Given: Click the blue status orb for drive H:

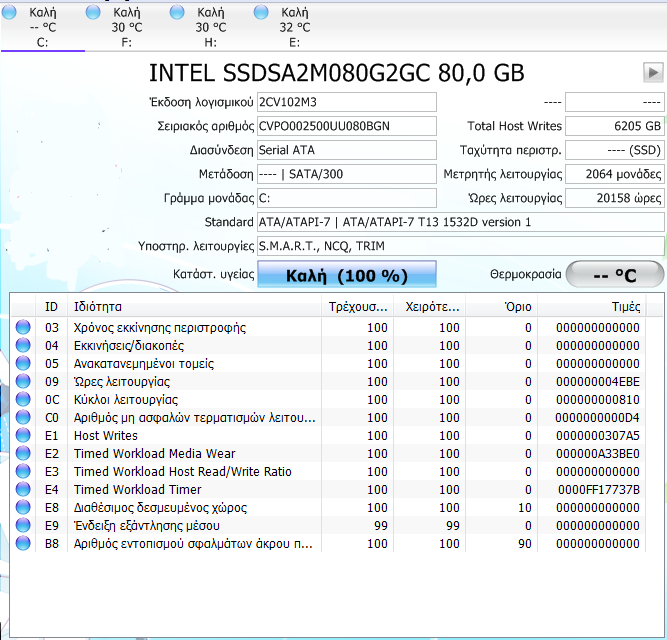Looking at the screenshot, I should click(177, 12).
